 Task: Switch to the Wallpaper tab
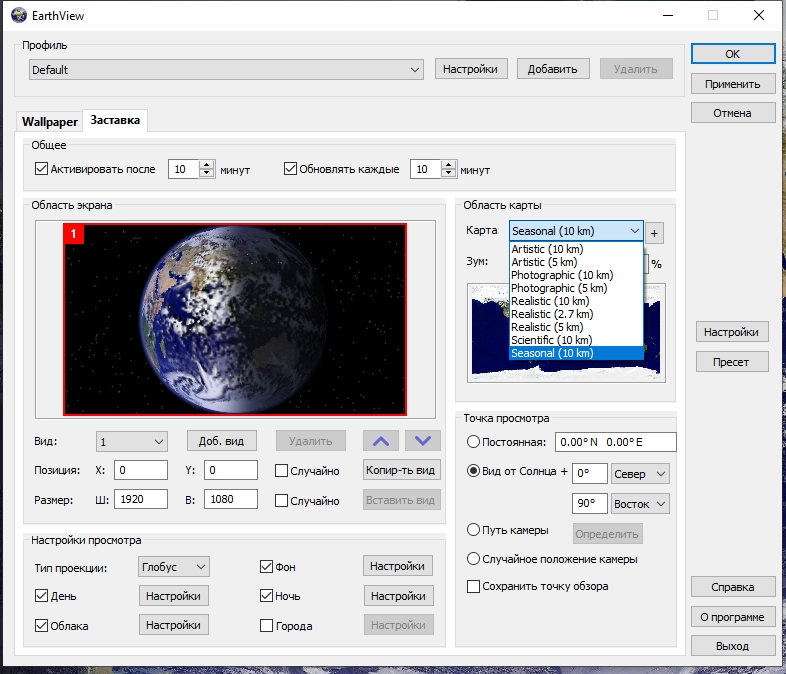click(50, 122)
